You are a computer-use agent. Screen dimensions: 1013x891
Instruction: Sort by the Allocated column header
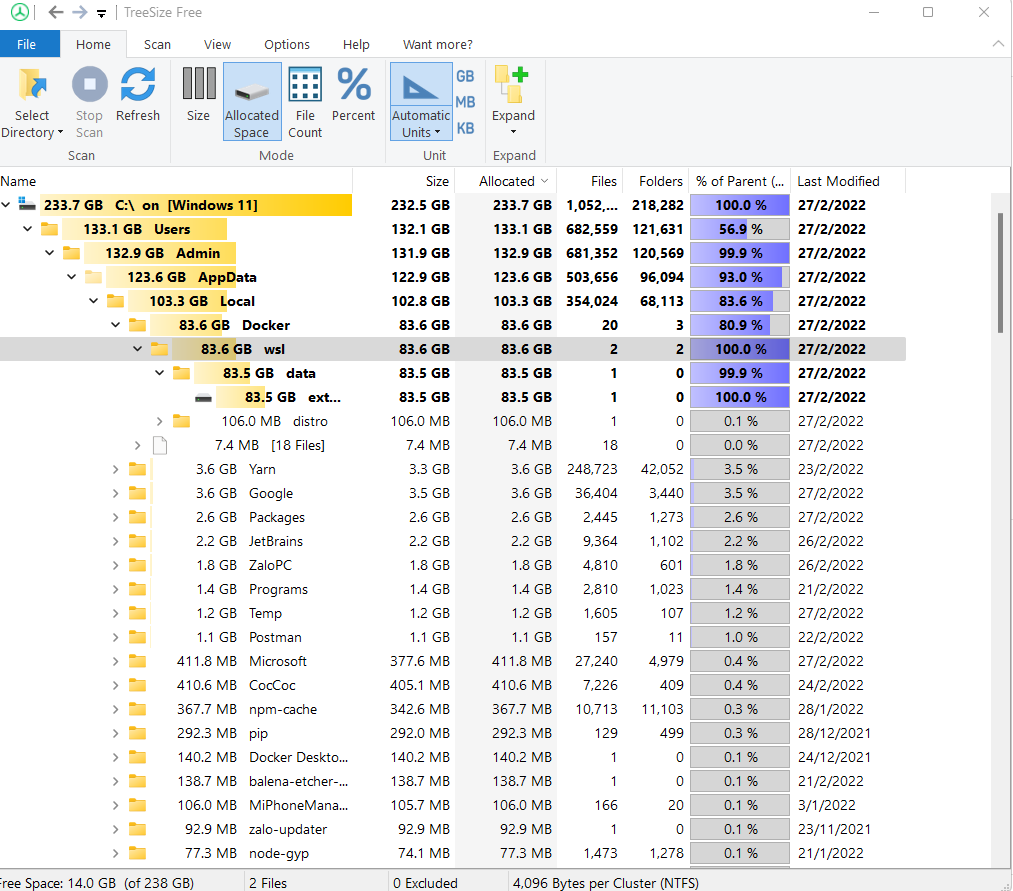point(506,182)
